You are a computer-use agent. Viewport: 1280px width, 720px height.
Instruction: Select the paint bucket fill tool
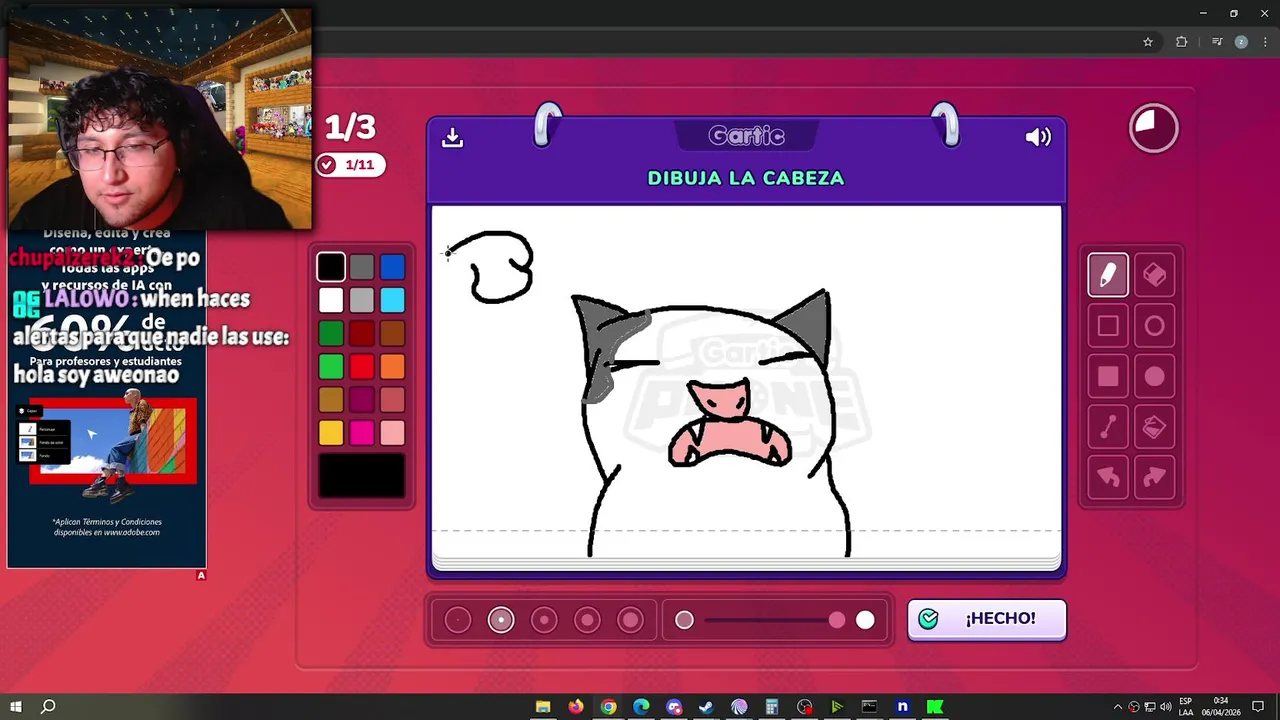(1154, 428)
